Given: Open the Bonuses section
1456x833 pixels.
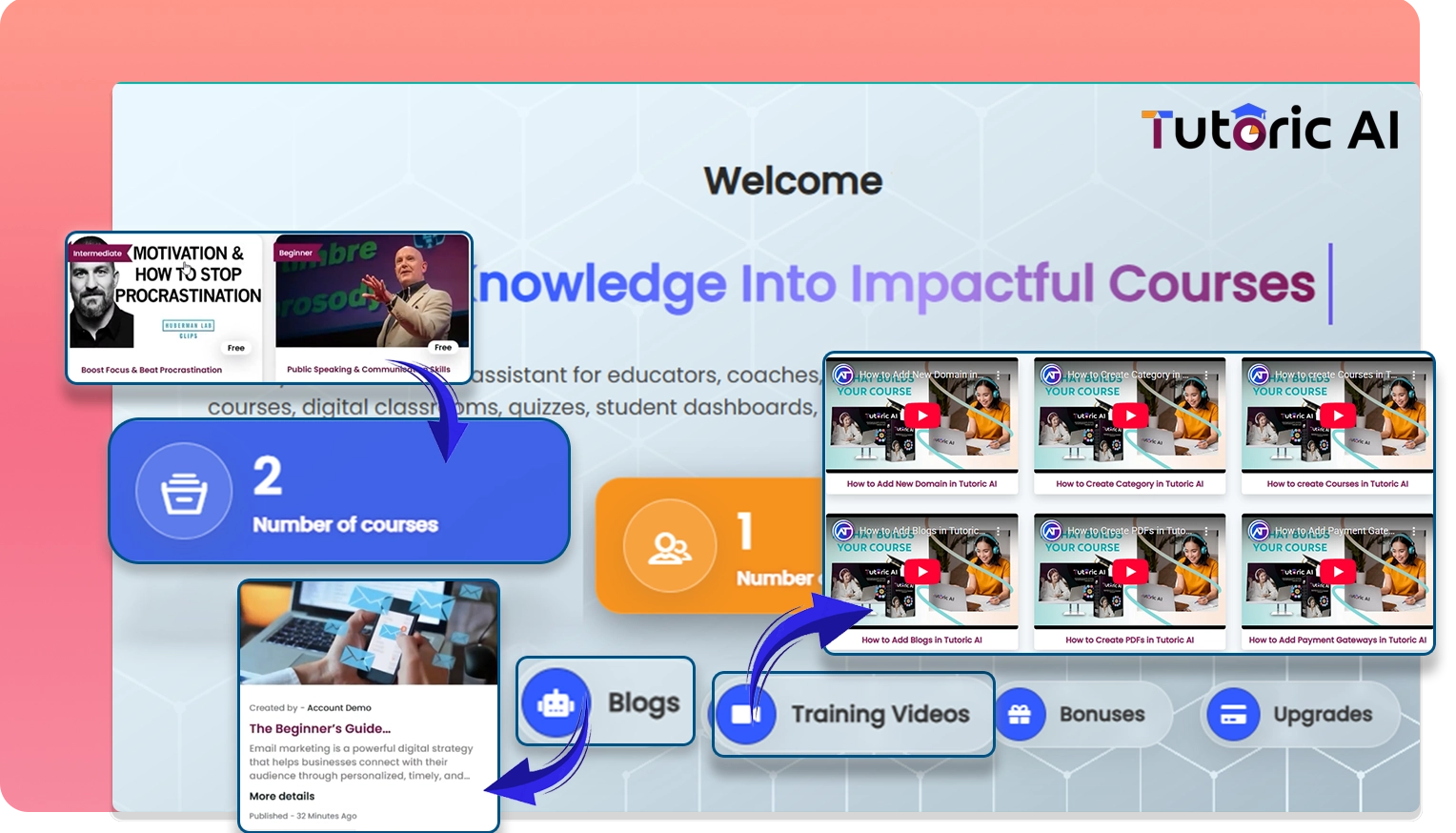Looking at the screenshot, I should click(1102, 714).
